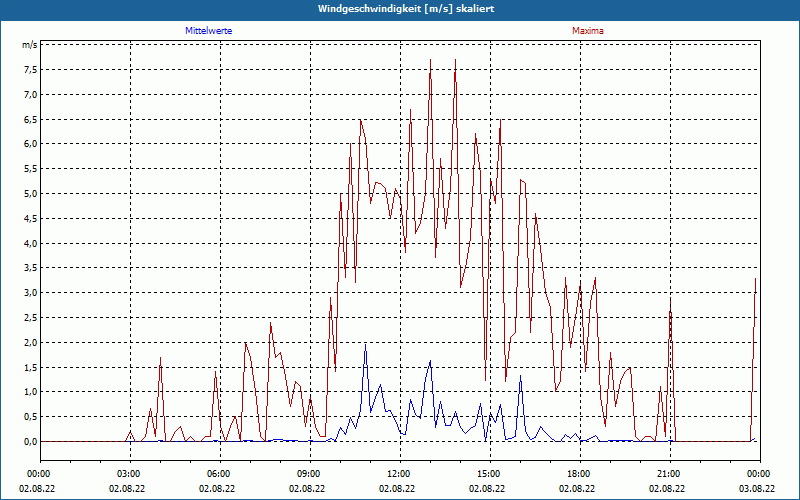Click the '02.08.22' date under 12:00
The image size is (800, 500).
[x=397, y=488]
